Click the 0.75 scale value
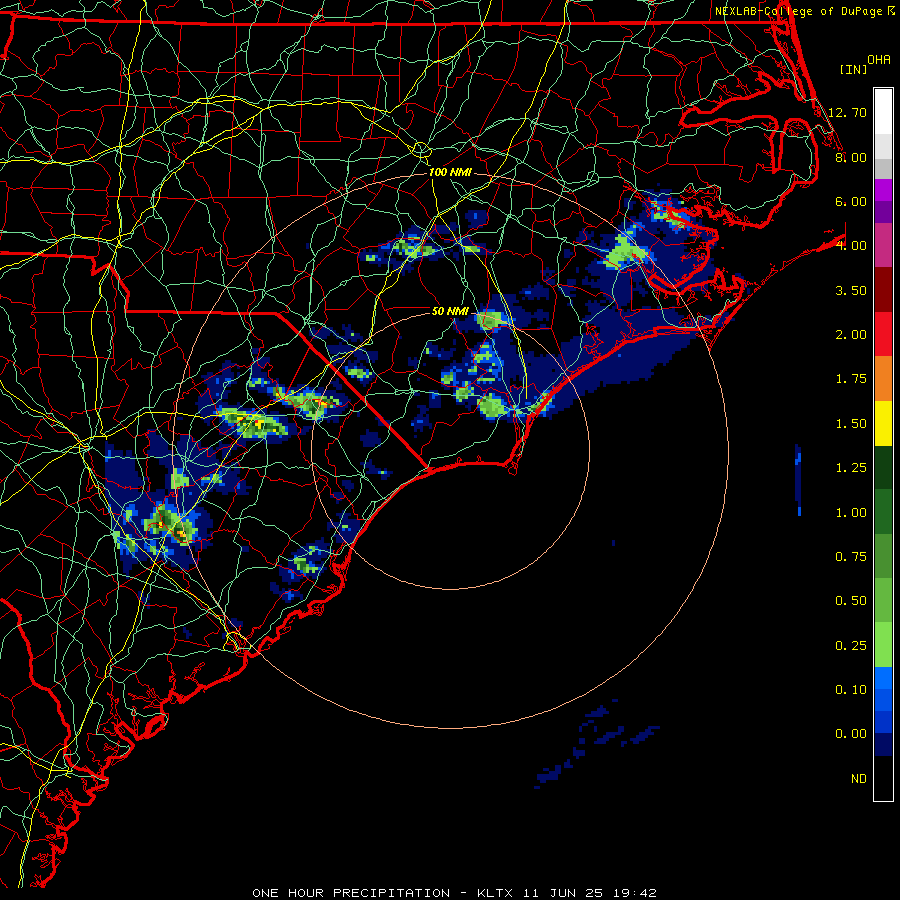The height and width of the screenshot is (900, 900). tap(851, 557)
